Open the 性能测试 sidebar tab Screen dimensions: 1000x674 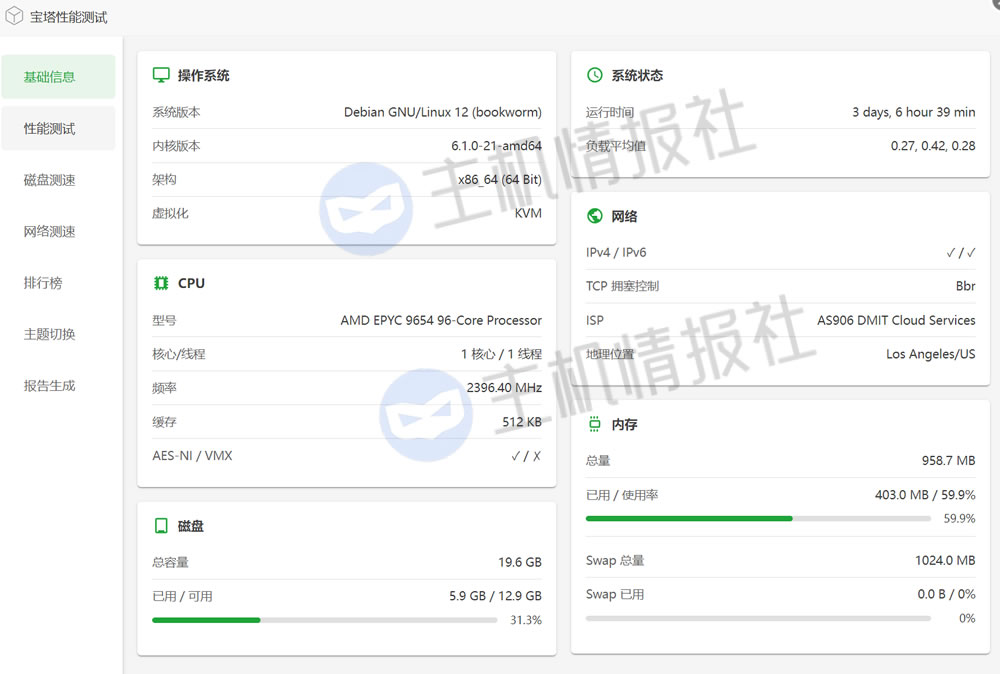coord(58,129)
